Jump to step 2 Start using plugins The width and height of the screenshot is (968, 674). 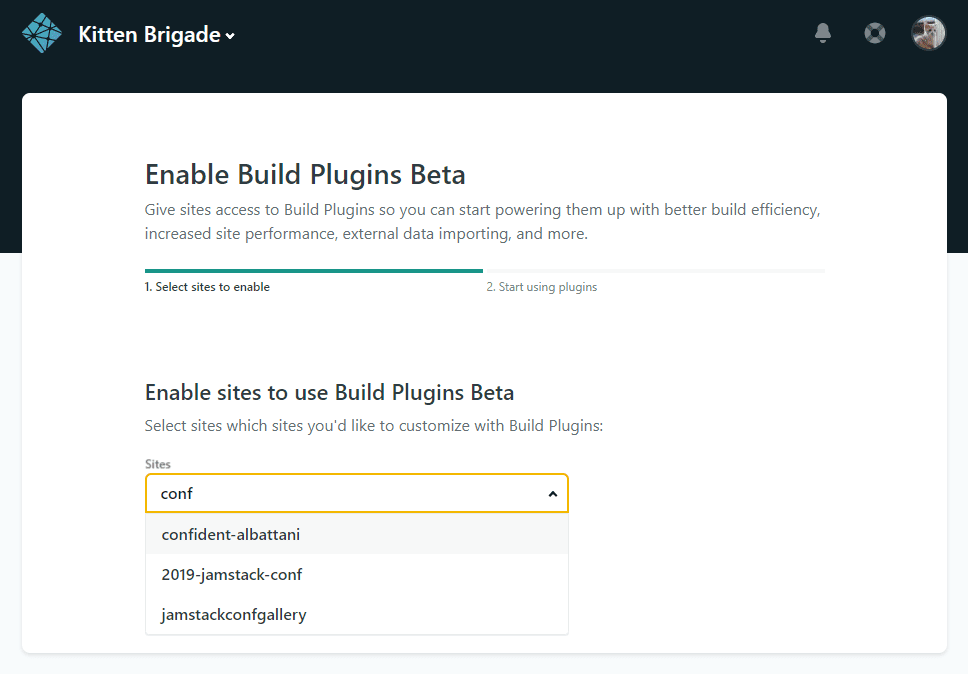click(x=542, y=287)
